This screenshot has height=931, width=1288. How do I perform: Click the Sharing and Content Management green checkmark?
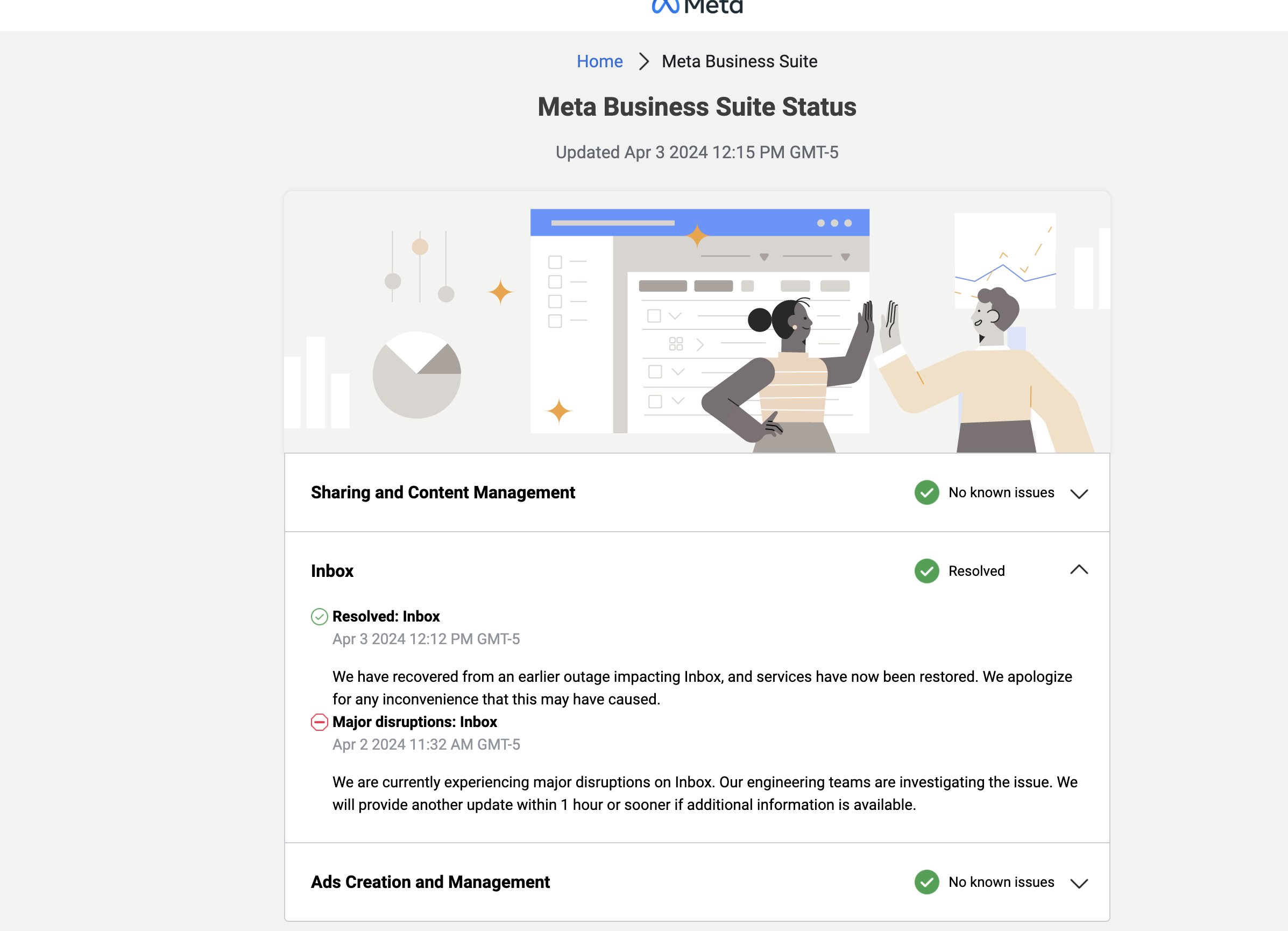point(926,492)
